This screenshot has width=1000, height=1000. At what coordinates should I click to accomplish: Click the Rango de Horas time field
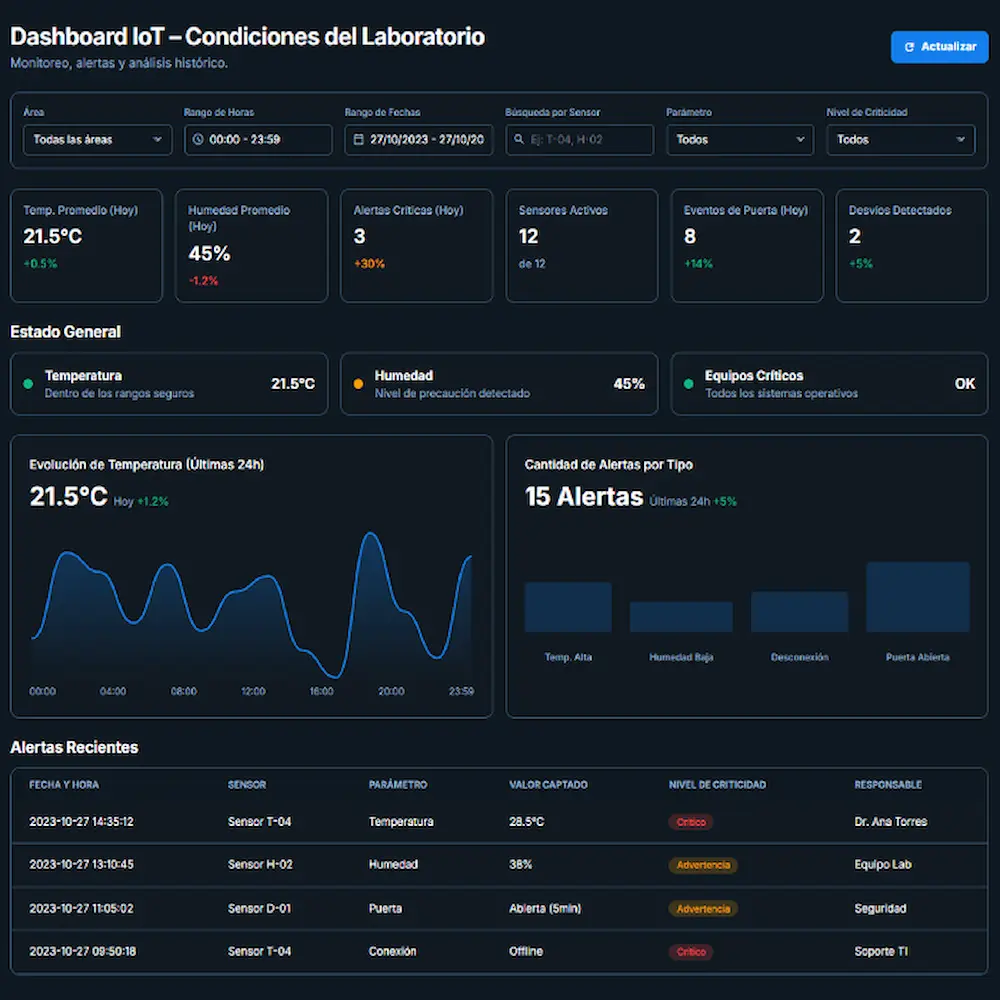[x=258, y=140]
